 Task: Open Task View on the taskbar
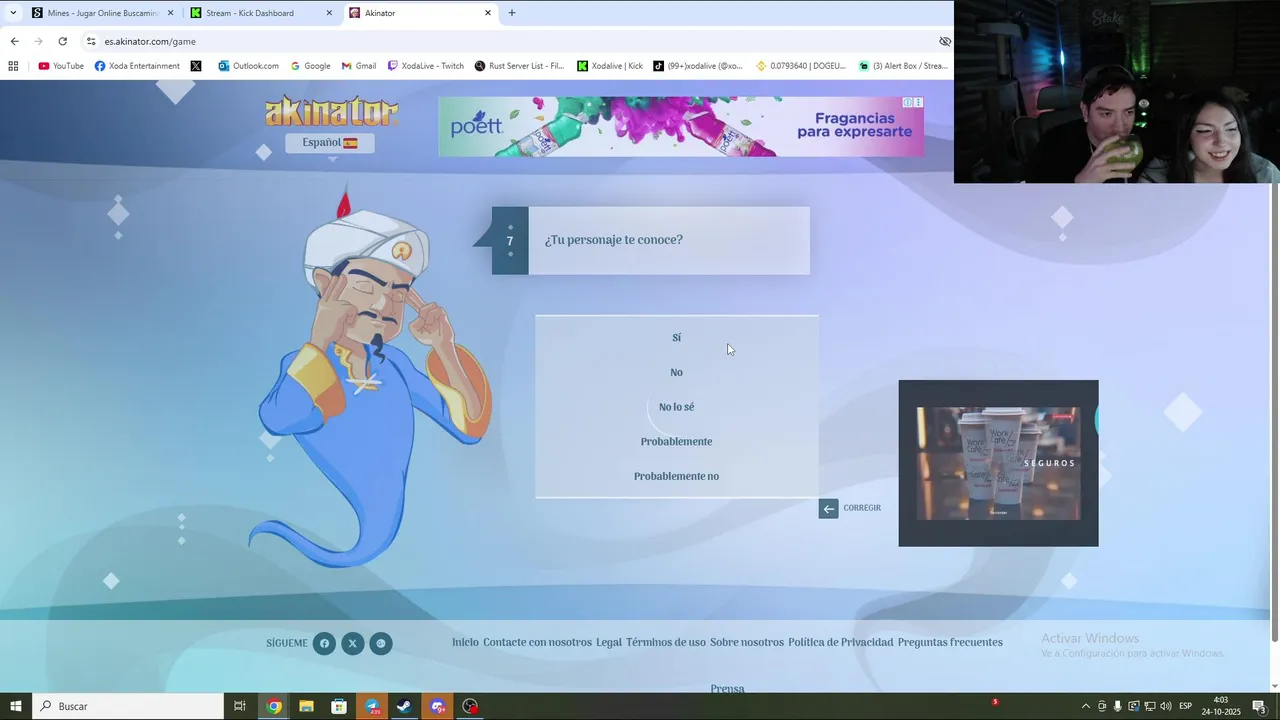pyautogui.click(x=240, y=706)
